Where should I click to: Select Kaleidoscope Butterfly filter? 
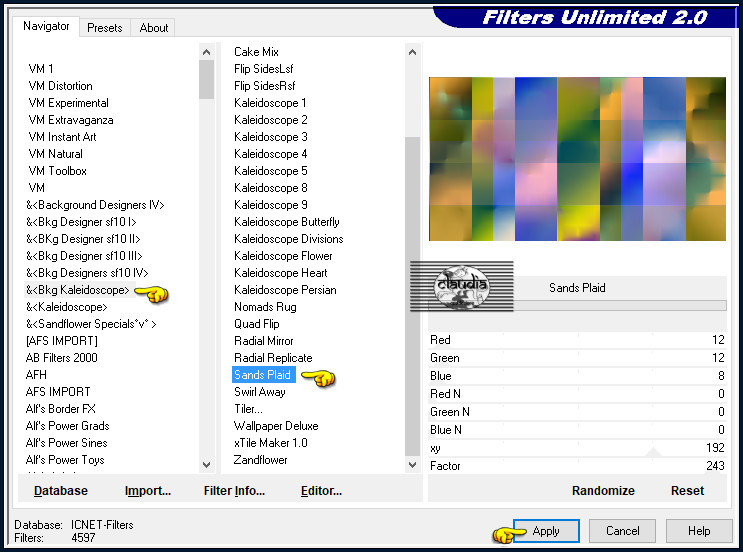[287, 222]
